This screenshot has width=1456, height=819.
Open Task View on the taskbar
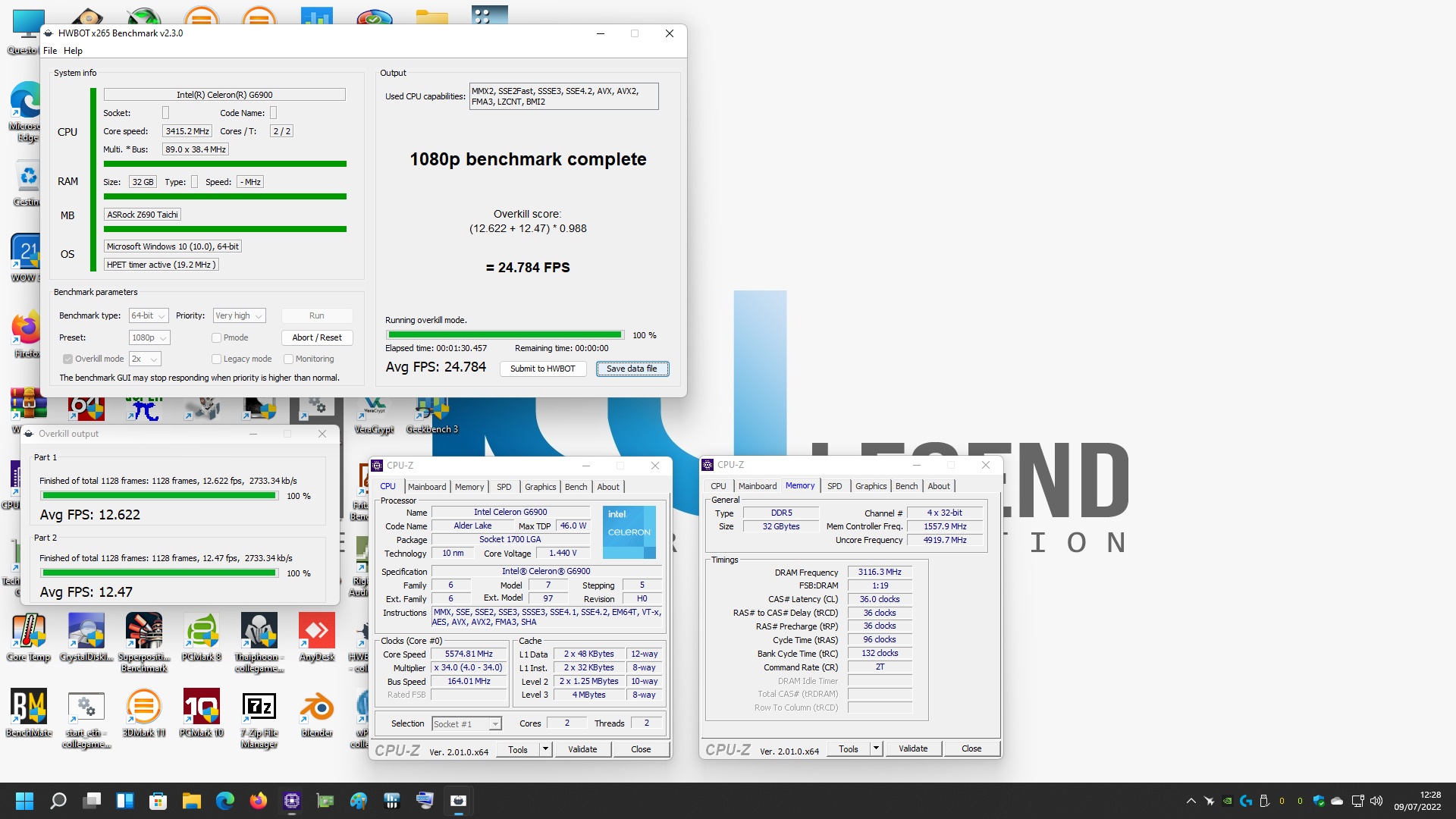[92, 801]
